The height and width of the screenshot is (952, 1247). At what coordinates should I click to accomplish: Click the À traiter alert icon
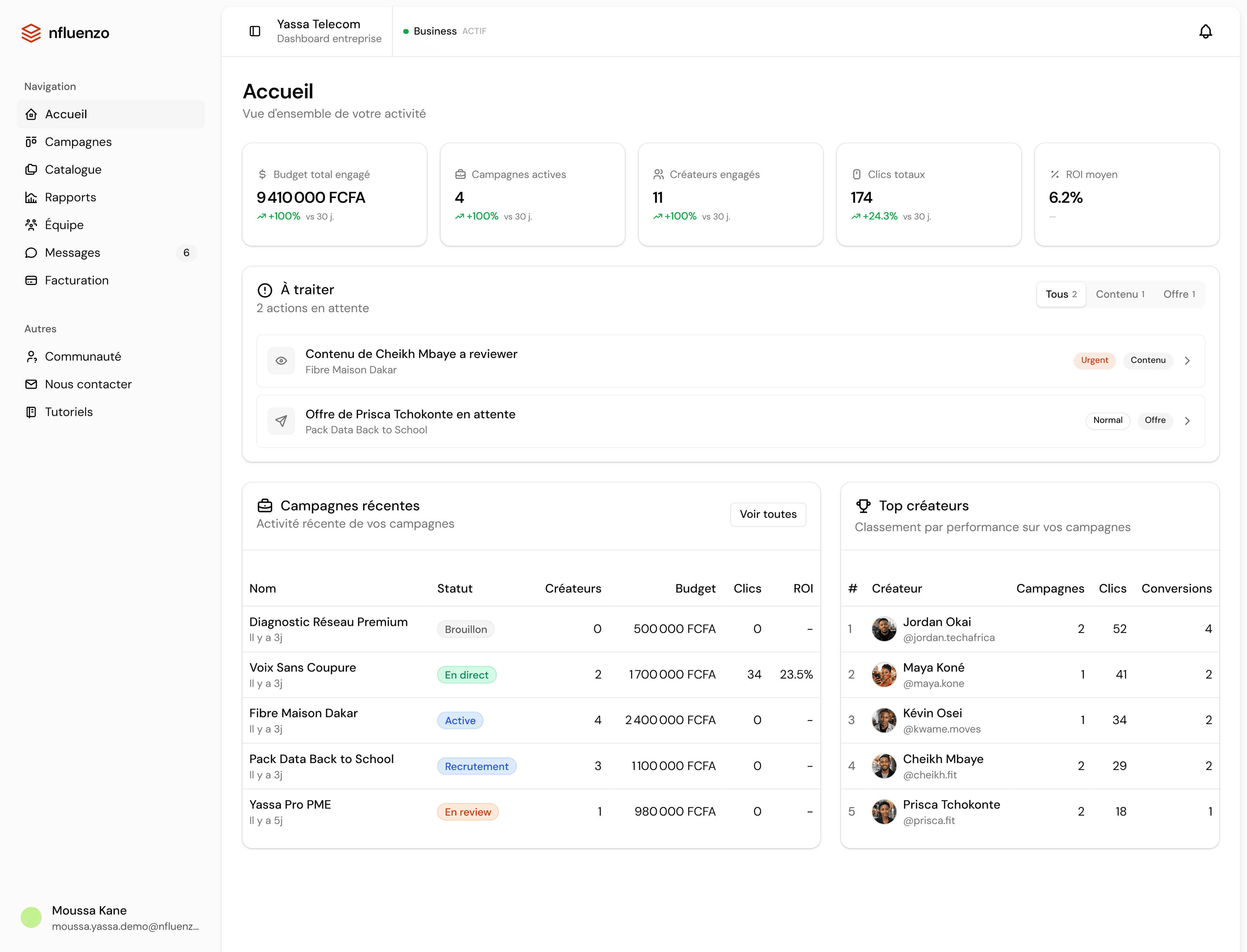click(x=265, y=290)
